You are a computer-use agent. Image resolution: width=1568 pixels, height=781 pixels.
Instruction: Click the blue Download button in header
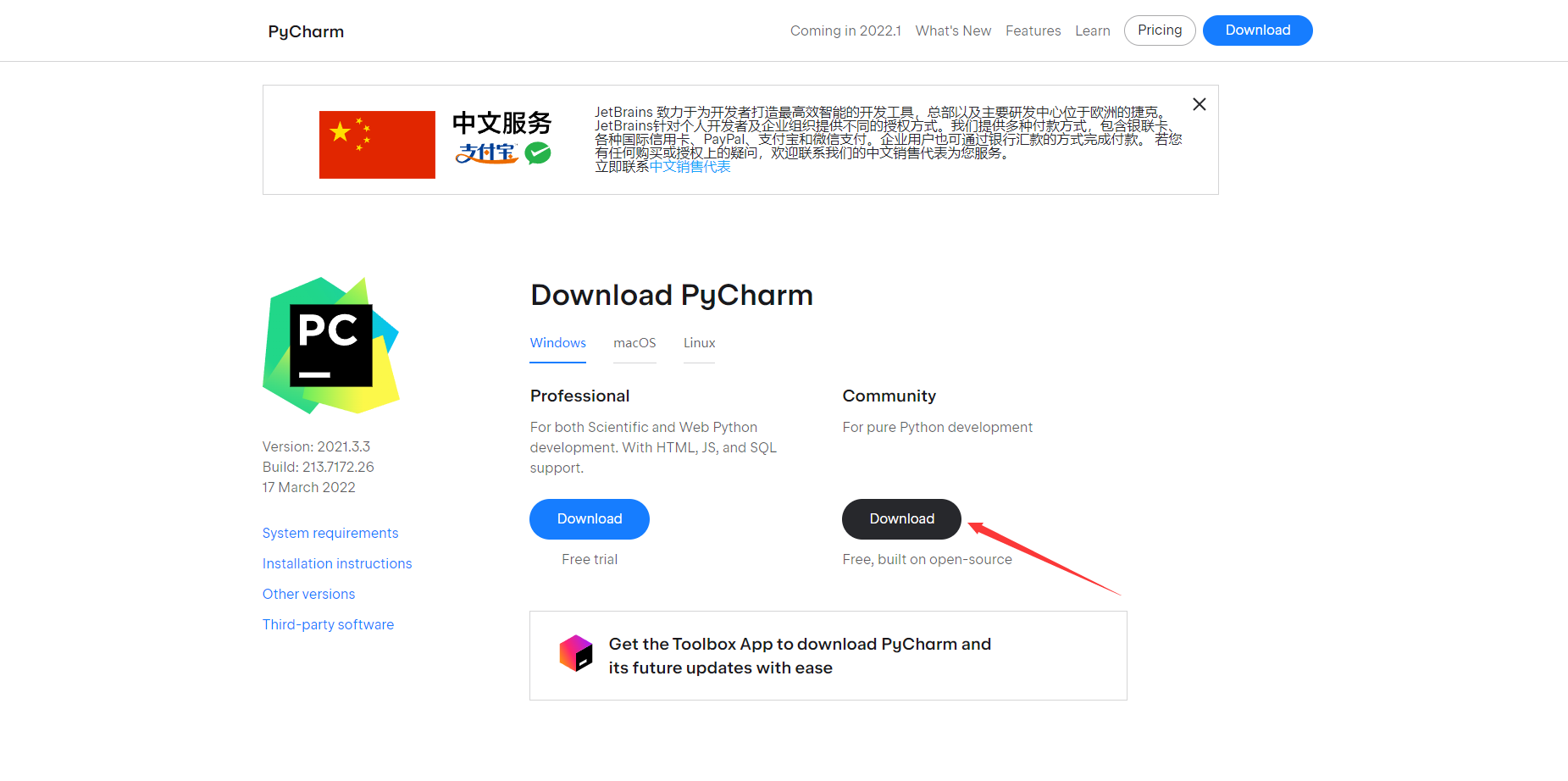click(1258, 30)
